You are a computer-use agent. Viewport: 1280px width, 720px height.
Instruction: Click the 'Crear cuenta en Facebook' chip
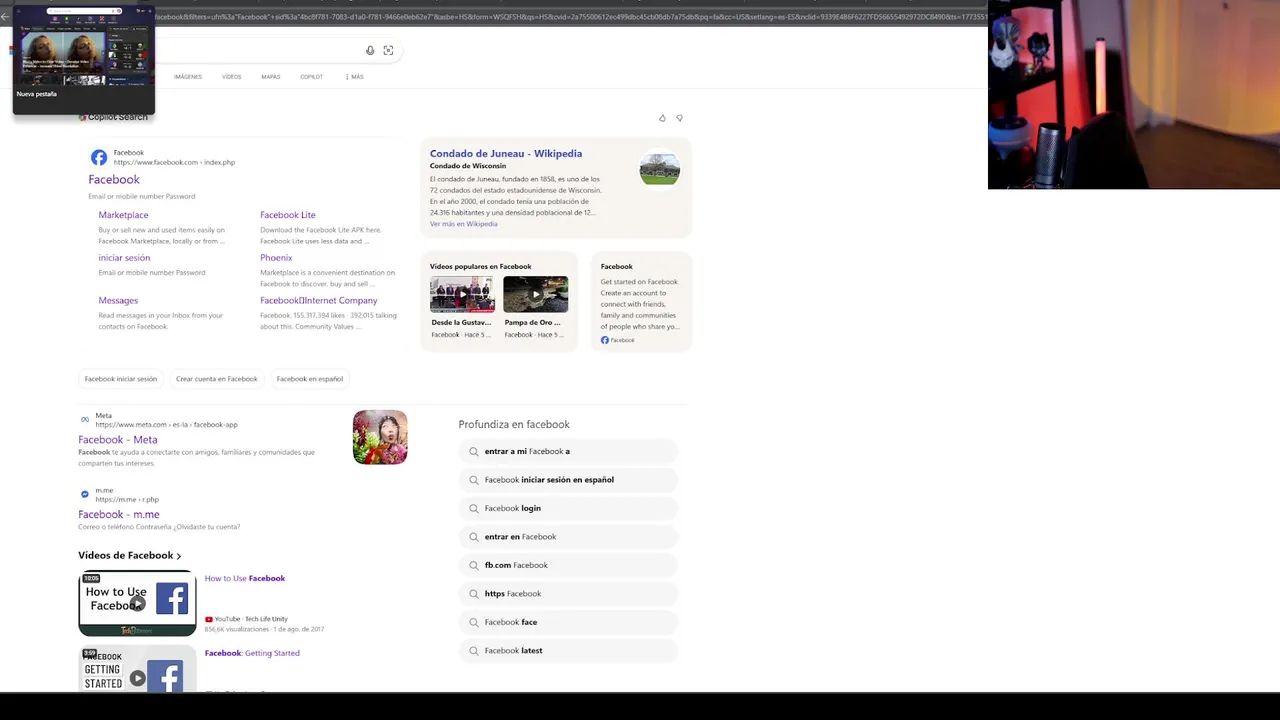point(217,379)
